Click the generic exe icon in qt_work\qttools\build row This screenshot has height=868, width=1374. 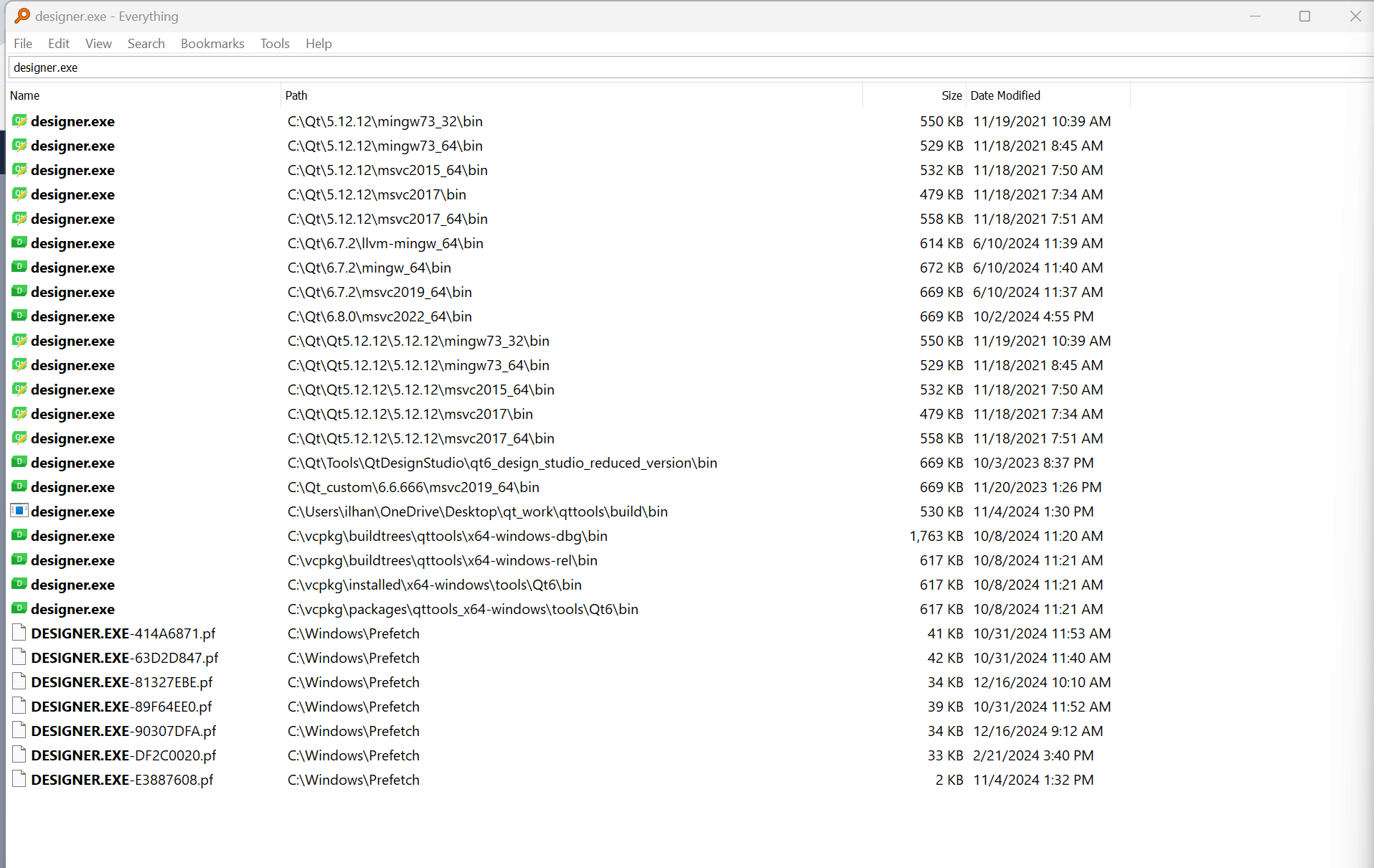[x=19, y=511]
